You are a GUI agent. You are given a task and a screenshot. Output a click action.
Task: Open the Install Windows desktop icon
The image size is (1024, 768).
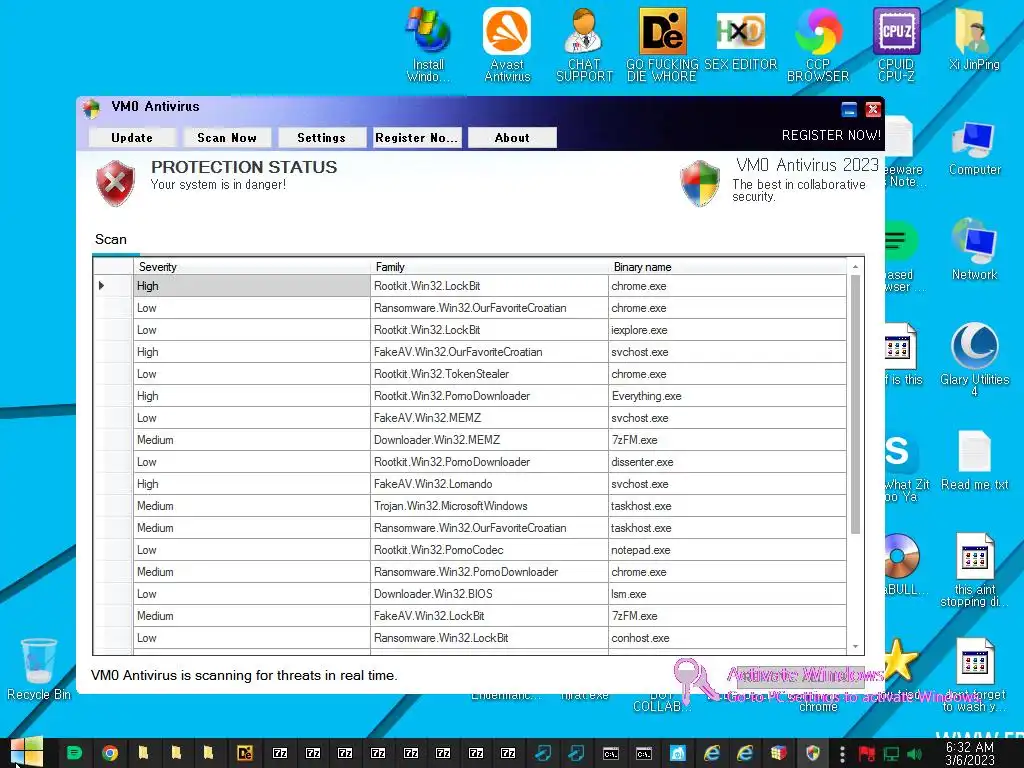[428, 44]
